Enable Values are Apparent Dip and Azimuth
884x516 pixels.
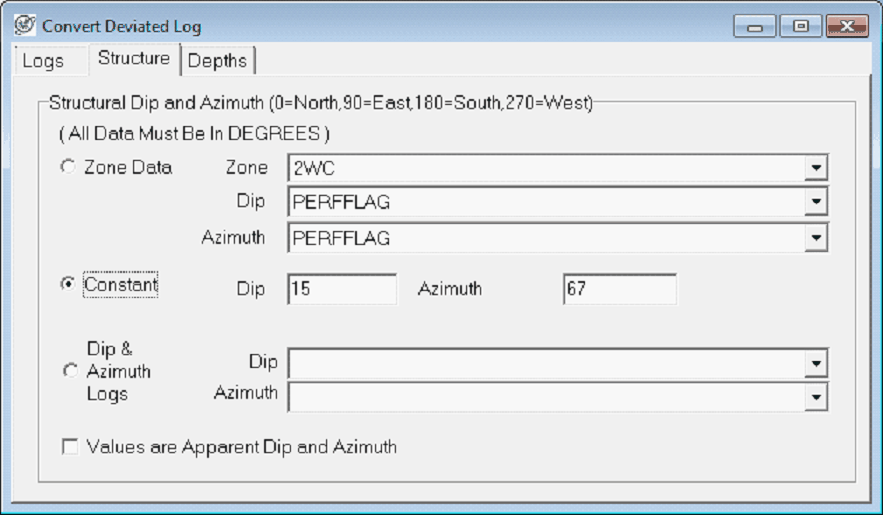click(x=70, y=447)
